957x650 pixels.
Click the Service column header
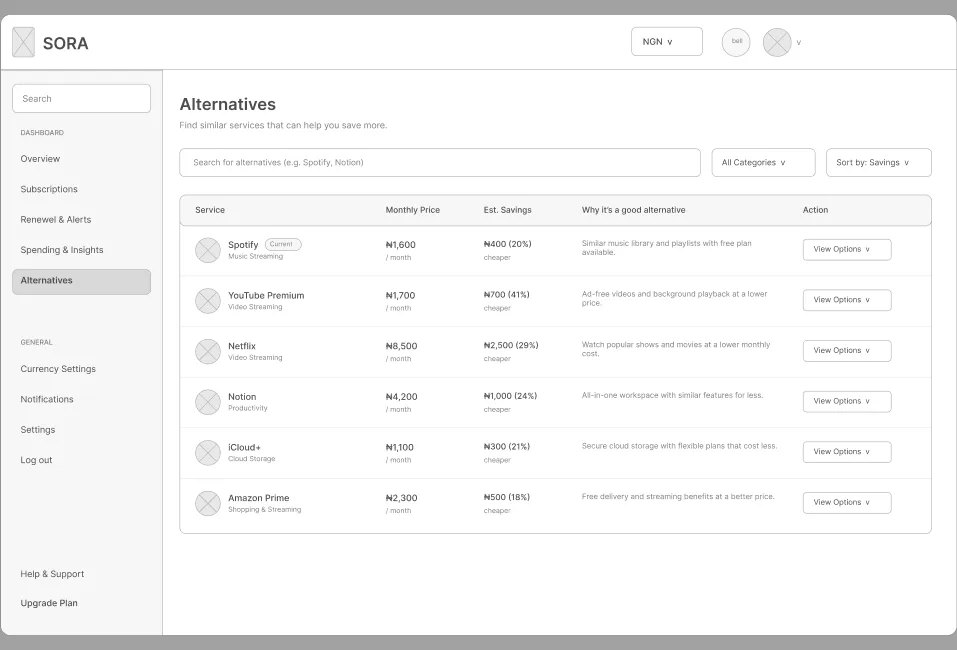pyautogui.click(x=210, y=210)
